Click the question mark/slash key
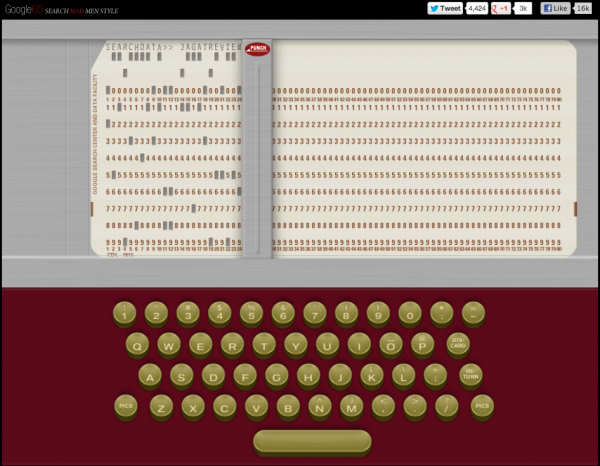Image resolution: width=600 pixels, height=466 pixels. pyautogui.click(x=447, y=407)
